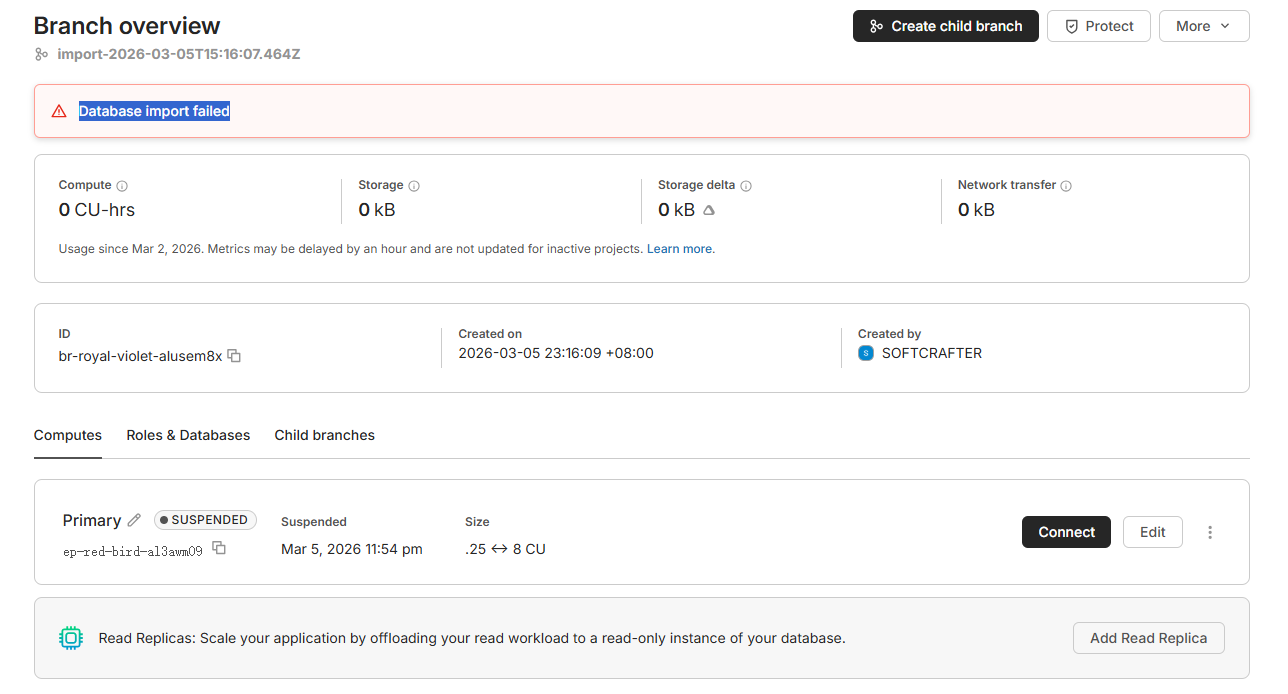Click the info icon beside Compute
This screenshot has width=1288, height=694.
[x=122, y=186]
